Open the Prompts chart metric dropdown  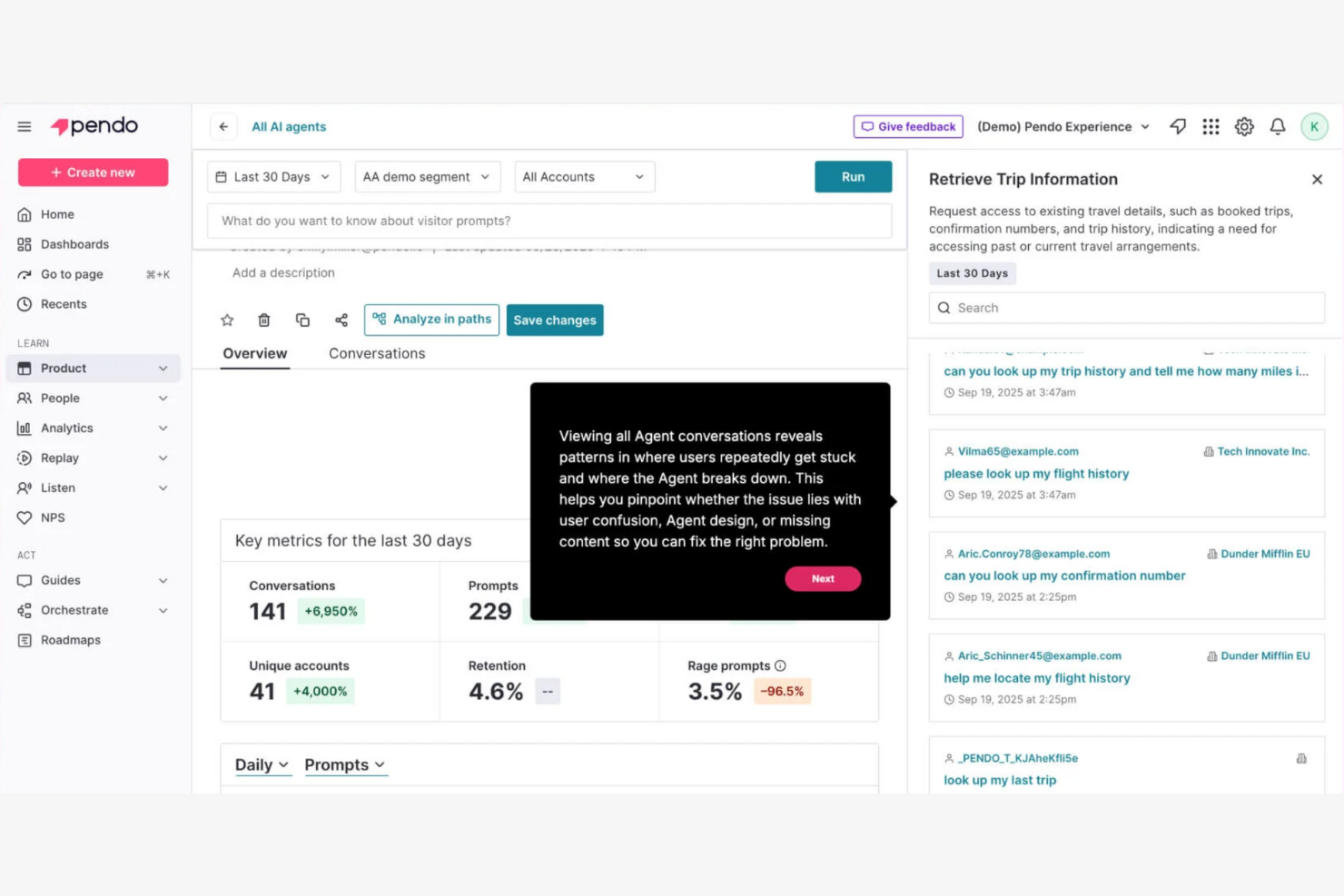(346, 765)
